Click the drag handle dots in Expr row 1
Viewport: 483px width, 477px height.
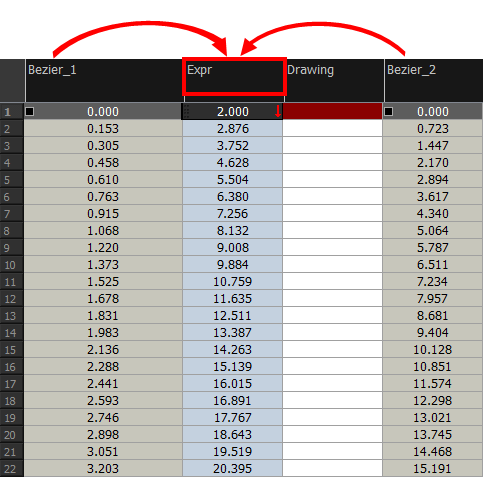point(186,111)
